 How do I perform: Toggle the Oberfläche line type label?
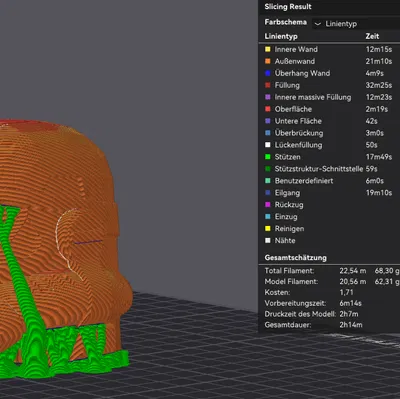[x=293, y=109]
